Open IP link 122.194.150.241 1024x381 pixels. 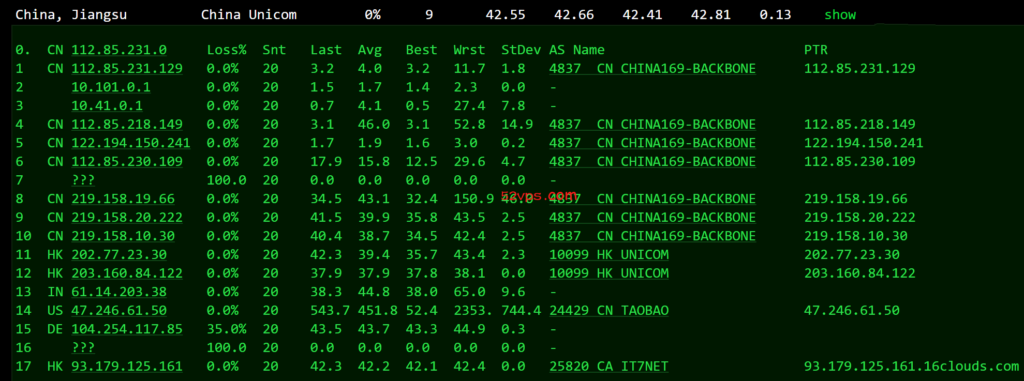[x=131, y=142]
